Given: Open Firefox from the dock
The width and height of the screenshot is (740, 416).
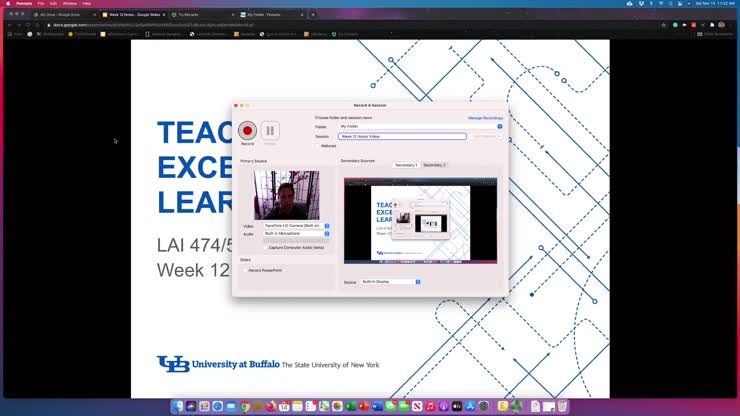Looking at the screenshot, I should [270, 406].
